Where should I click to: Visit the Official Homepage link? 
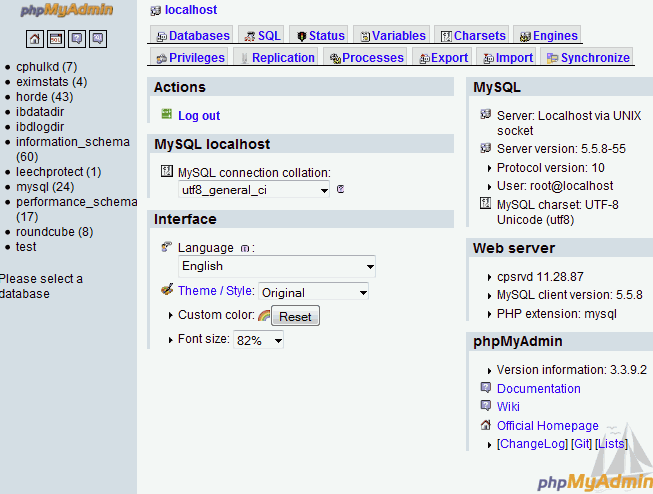click(x=548, y=425)
